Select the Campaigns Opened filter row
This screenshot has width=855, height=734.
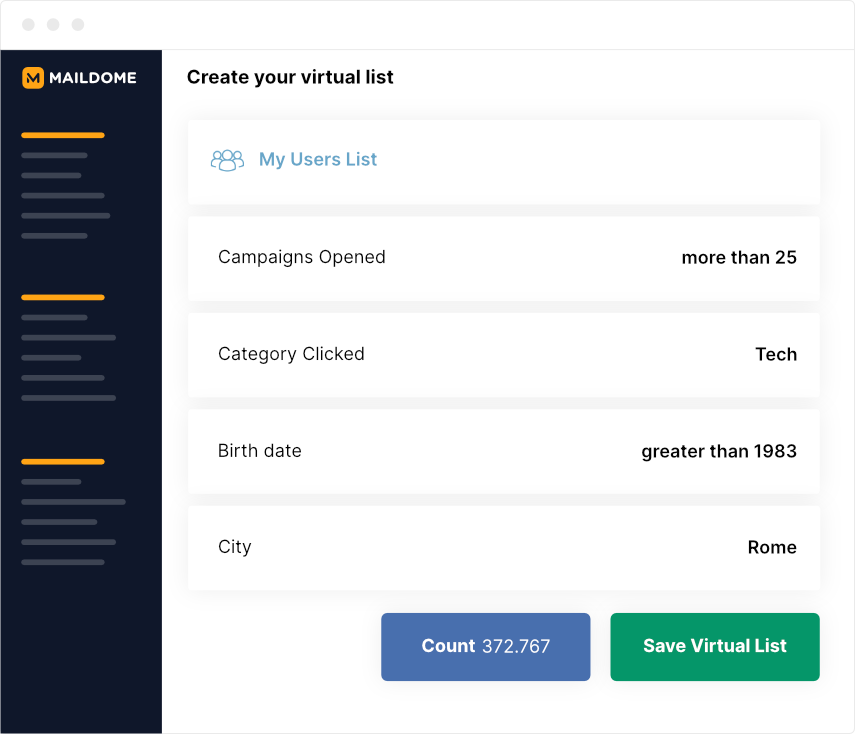point(504,258)
